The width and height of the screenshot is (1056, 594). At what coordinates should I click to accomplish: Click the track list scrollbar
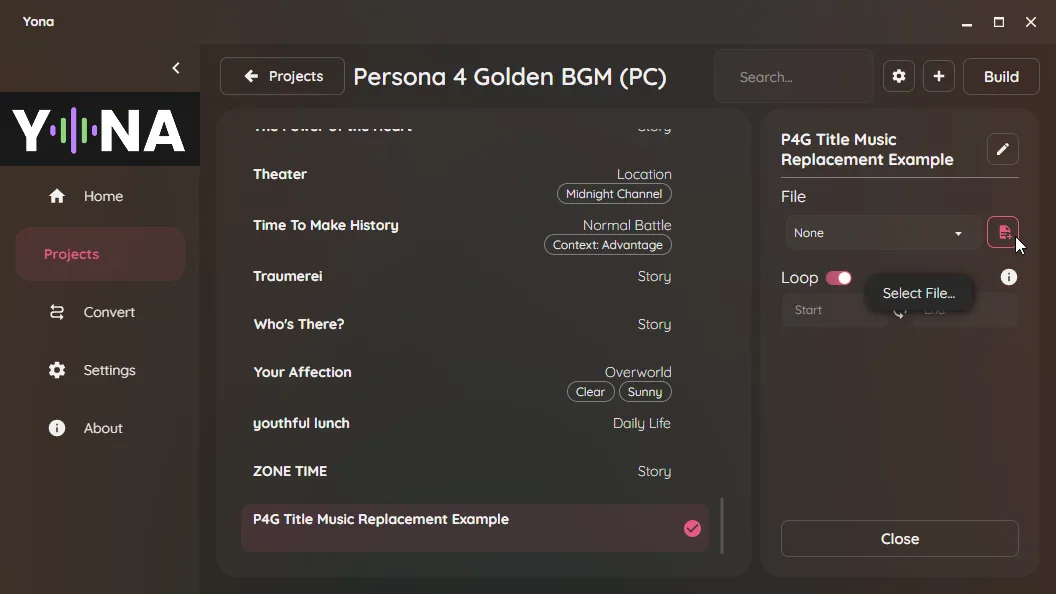(722, 525)
